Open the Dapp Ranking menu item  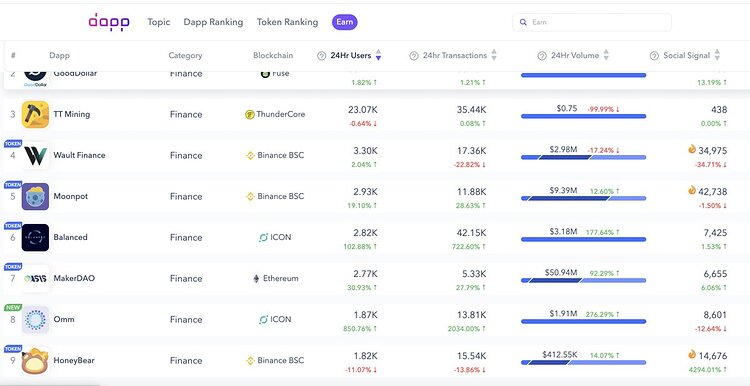[213, 22]
